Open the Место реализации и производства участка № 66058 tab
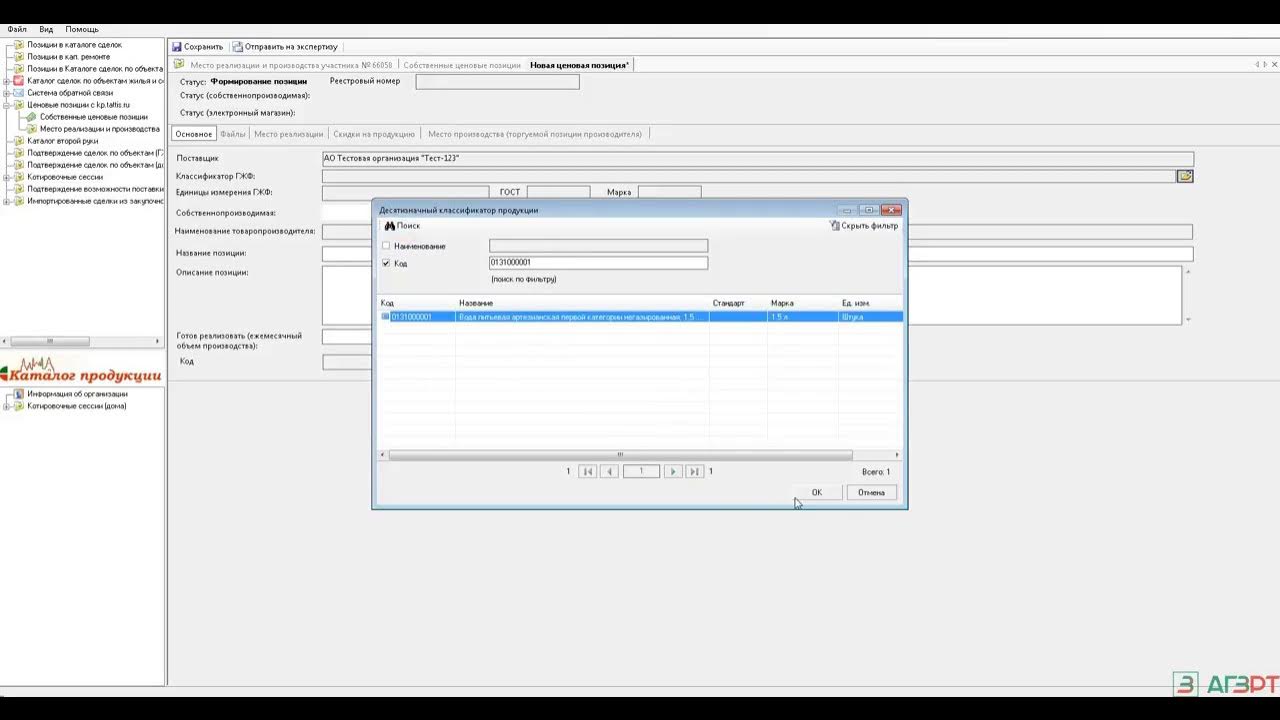The height and width of the screenshot is (720, 1280). (291, 65)
